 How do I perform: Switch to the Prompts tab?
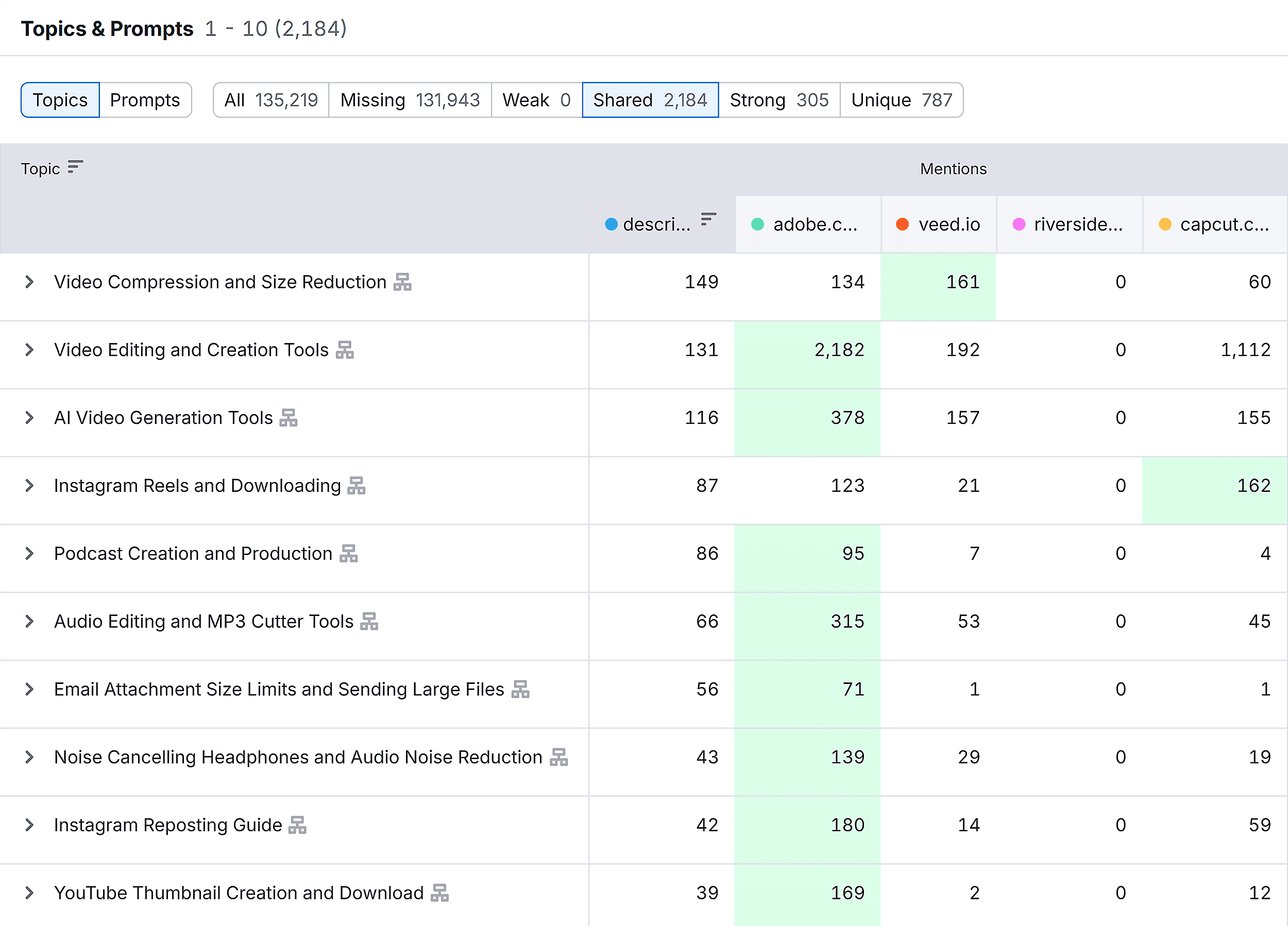click(145, 100)
